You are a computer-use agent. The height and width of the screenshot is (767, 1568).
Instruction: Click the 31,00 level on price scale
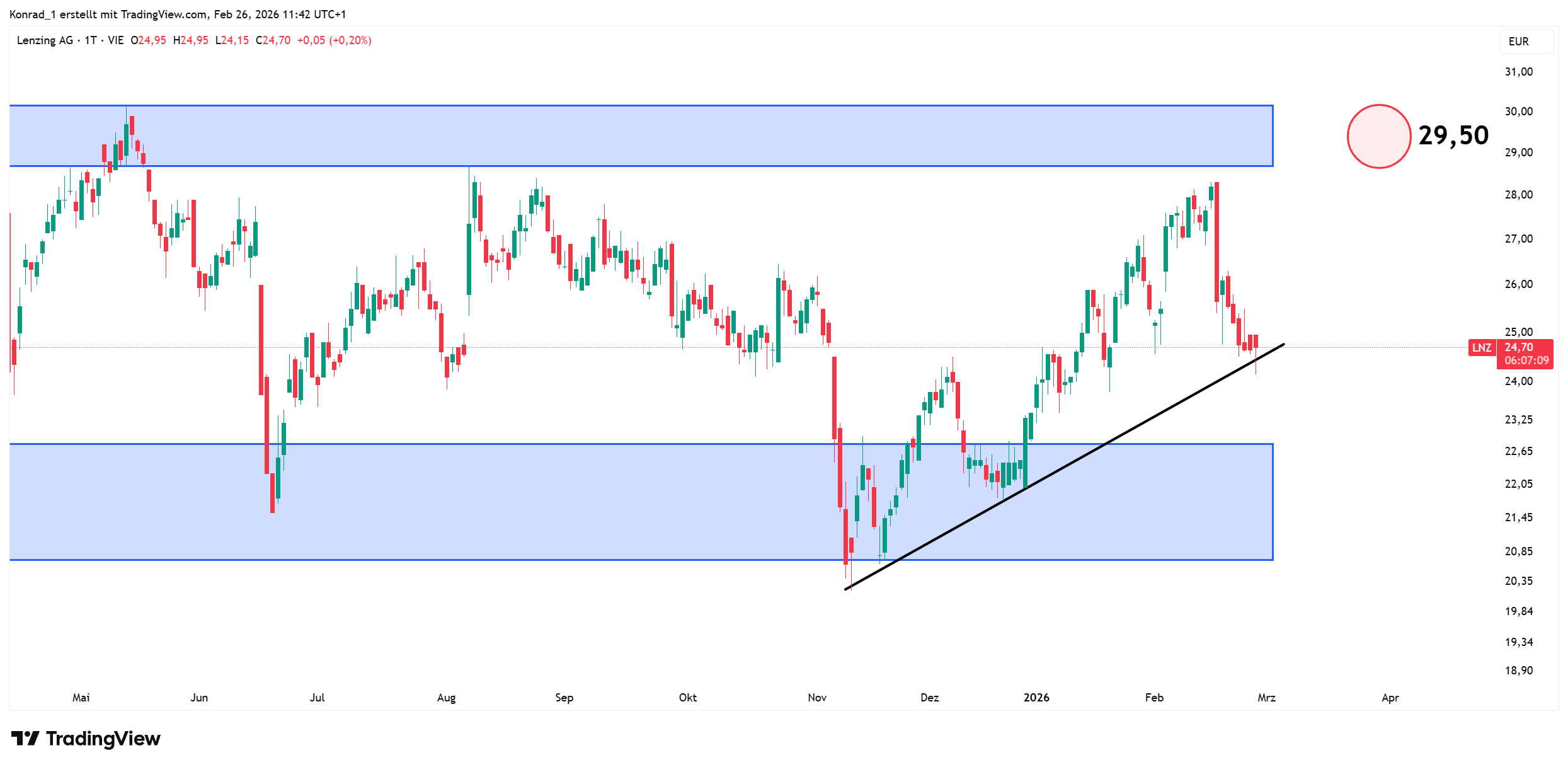pyautogui.click(x=1518, y=72)
